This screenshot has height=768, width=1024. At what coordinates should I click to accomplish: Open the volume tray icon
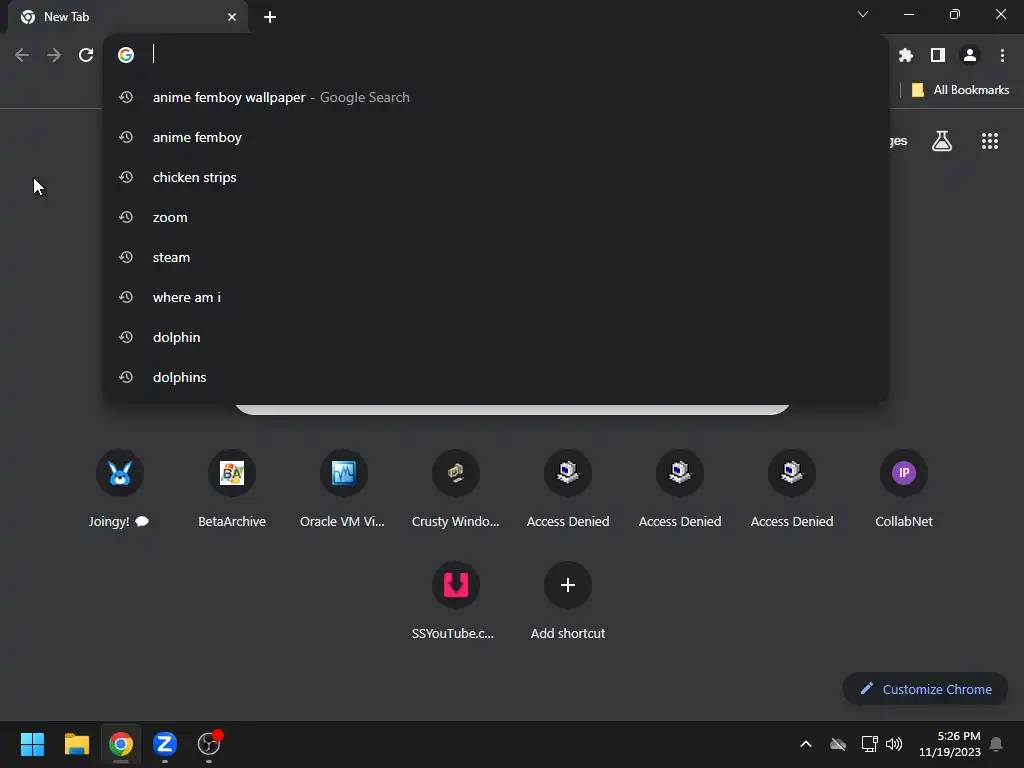[893, 744]
